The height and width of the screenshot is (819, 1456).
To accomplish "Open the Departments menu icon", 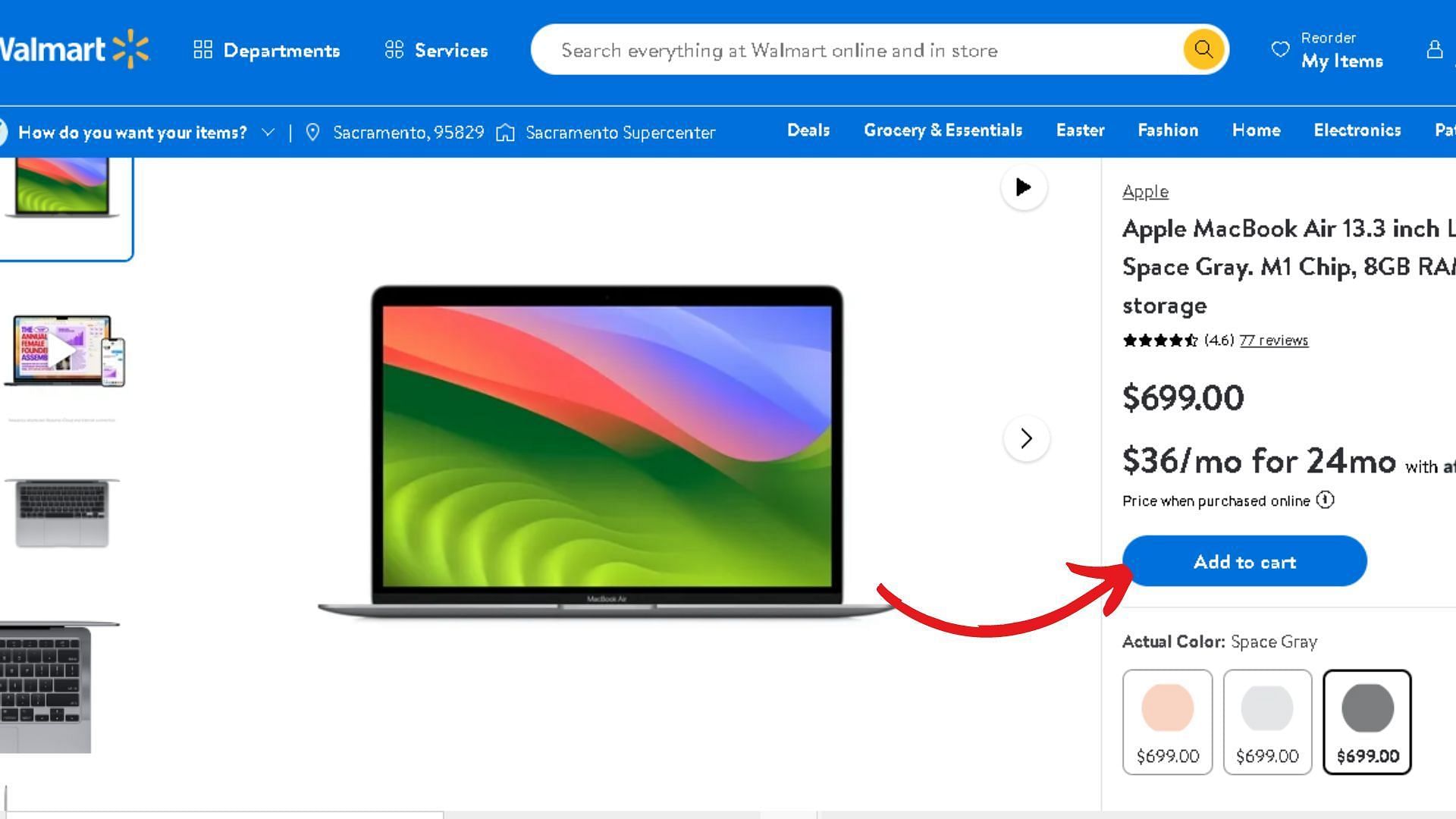I will point(201,50).
